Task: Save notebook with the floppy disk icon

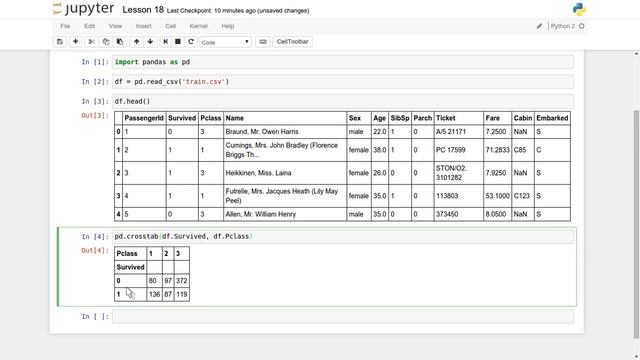Action: coord(60,42)
